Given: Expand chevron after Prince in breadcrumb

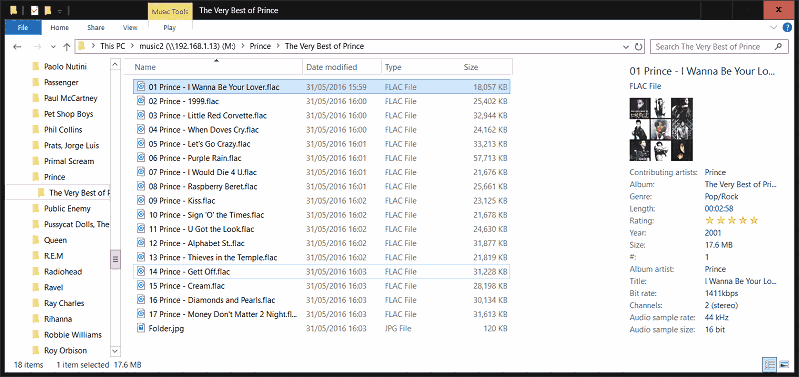Looking at the screenshot, I should (278, 46).
